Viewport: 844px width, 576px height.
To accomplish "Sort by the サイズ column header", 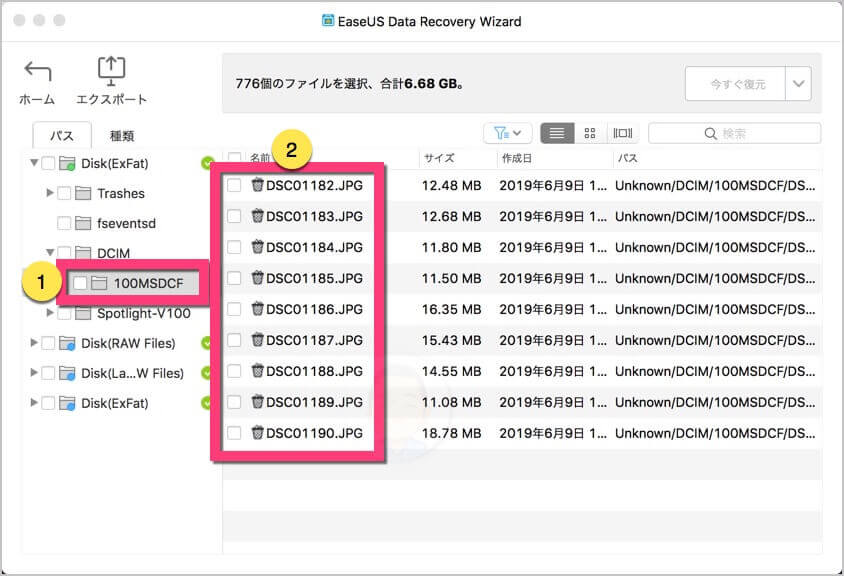I will (439, 158).
